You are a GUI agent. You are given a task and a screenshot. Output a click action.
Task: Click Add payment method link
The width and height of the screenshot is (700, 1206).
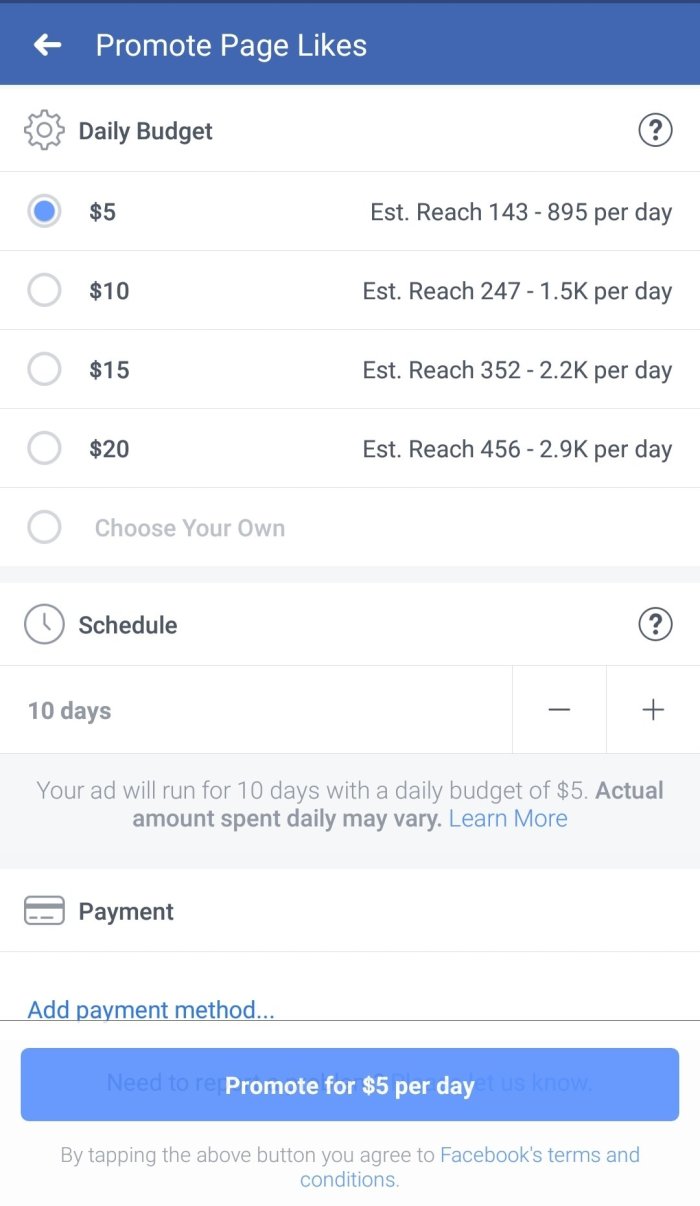tap(151, 1009)
